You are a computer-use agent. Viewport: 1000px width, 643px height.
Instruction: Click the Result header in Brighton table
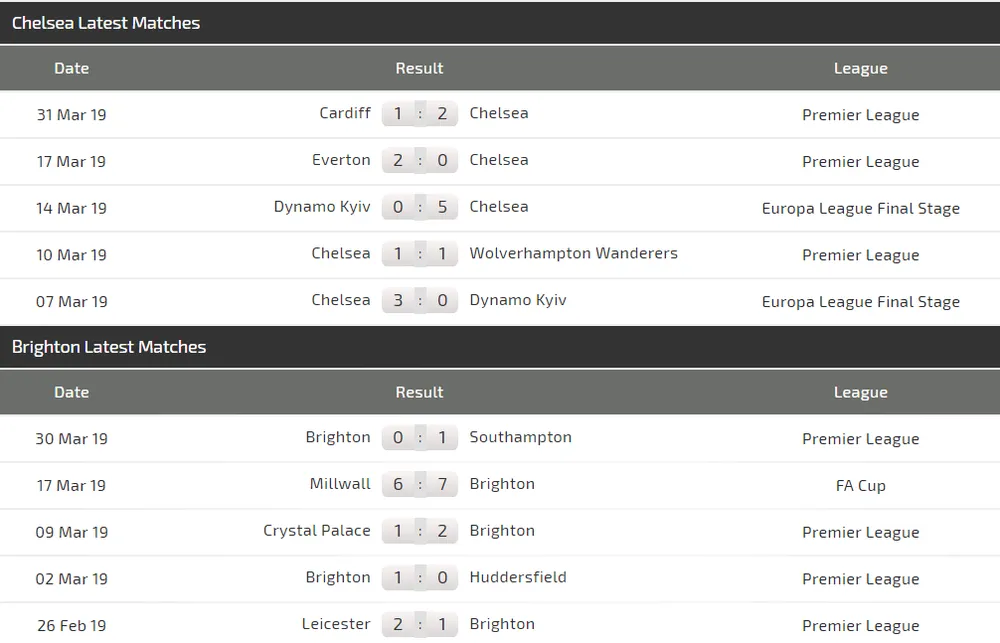[419, 392]
